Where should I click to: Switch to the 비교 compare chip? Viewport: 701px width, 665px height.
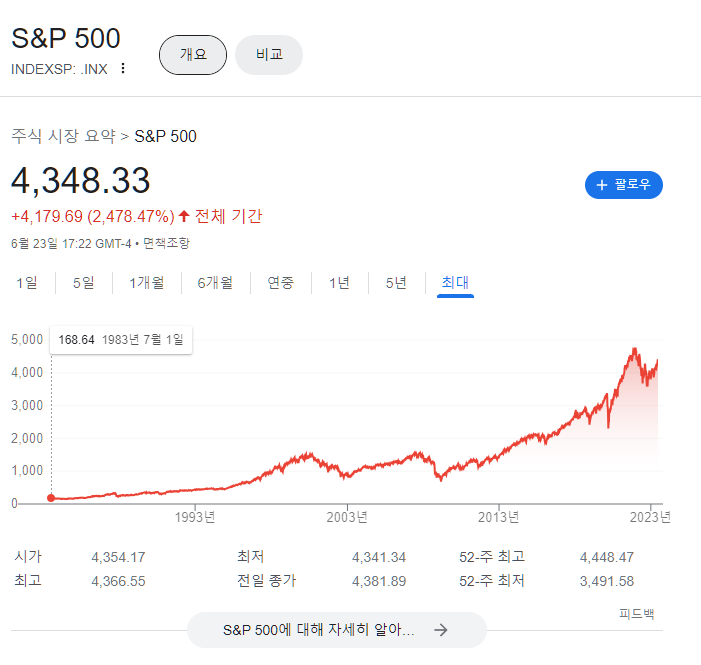coord(269,55)
